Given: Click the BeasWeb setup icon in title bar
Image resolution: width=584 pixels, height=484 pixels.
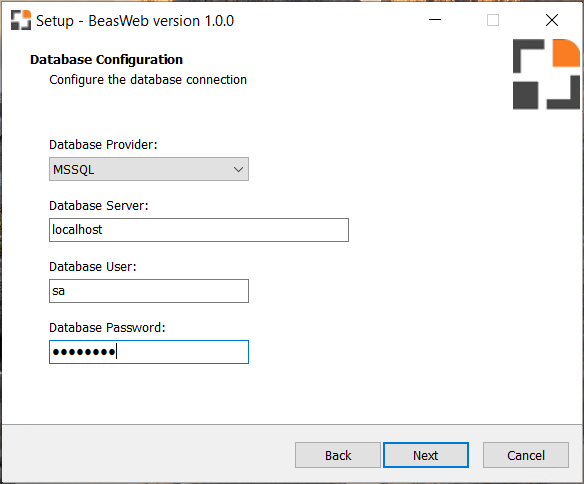Looking at the screenshot, I should (x=21, y=20).
